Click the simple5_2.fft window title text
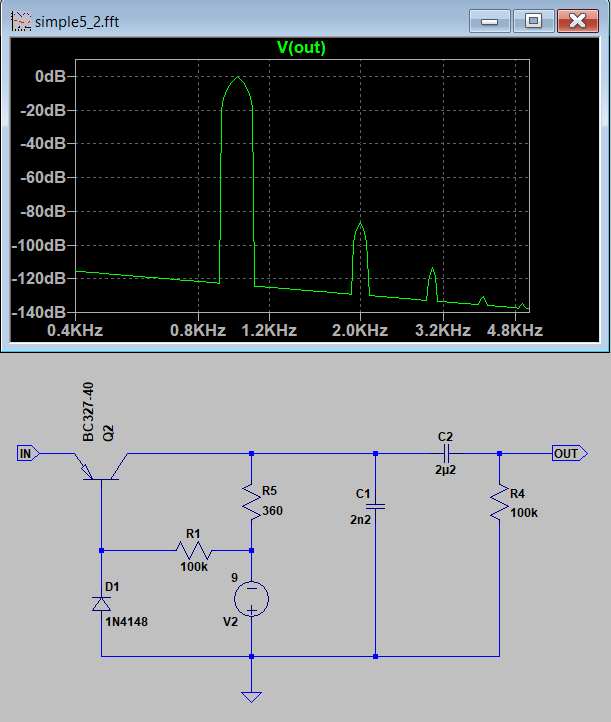 pos(77,22)
